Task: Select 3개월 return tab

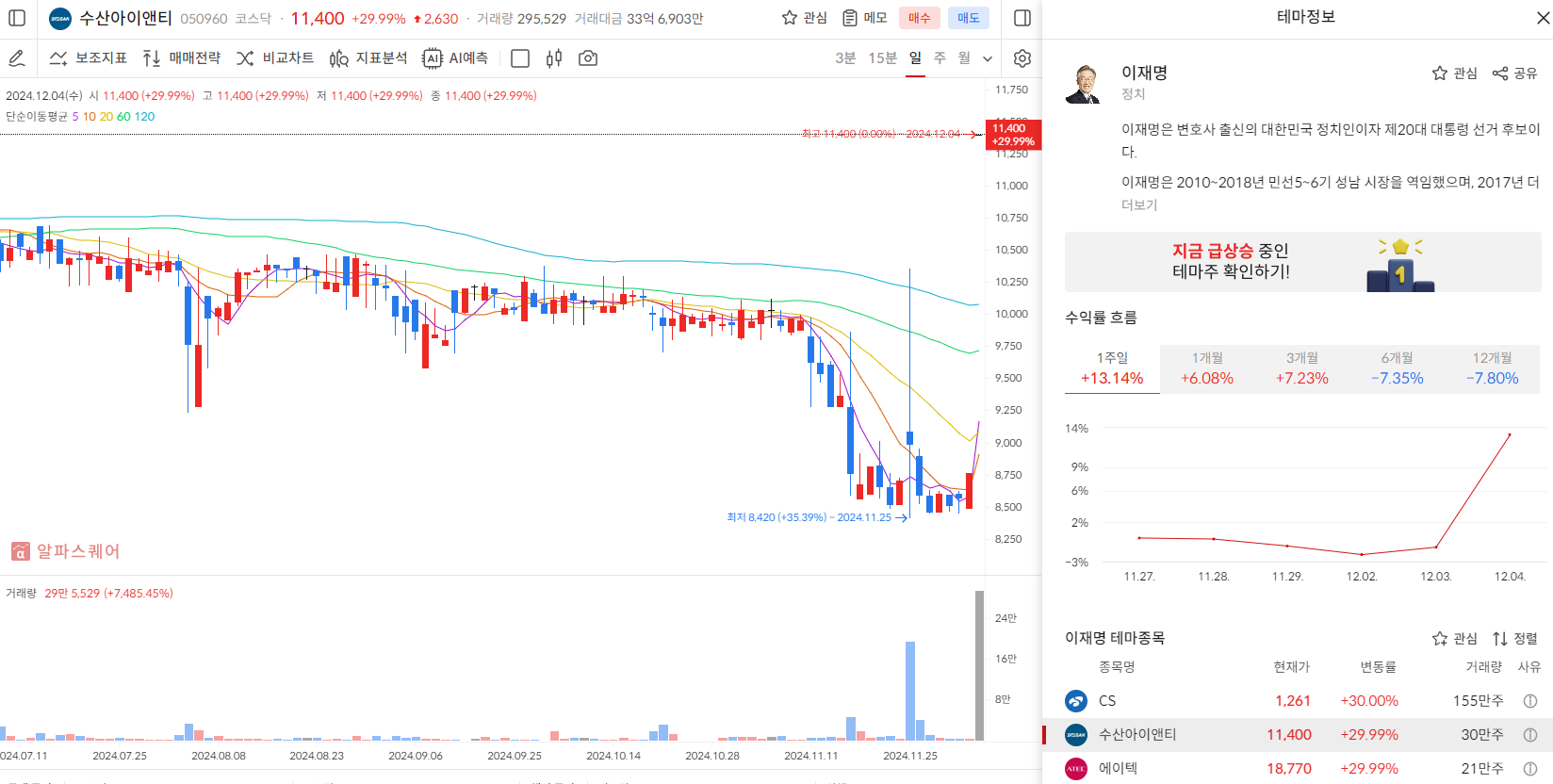Action: 1302,368
